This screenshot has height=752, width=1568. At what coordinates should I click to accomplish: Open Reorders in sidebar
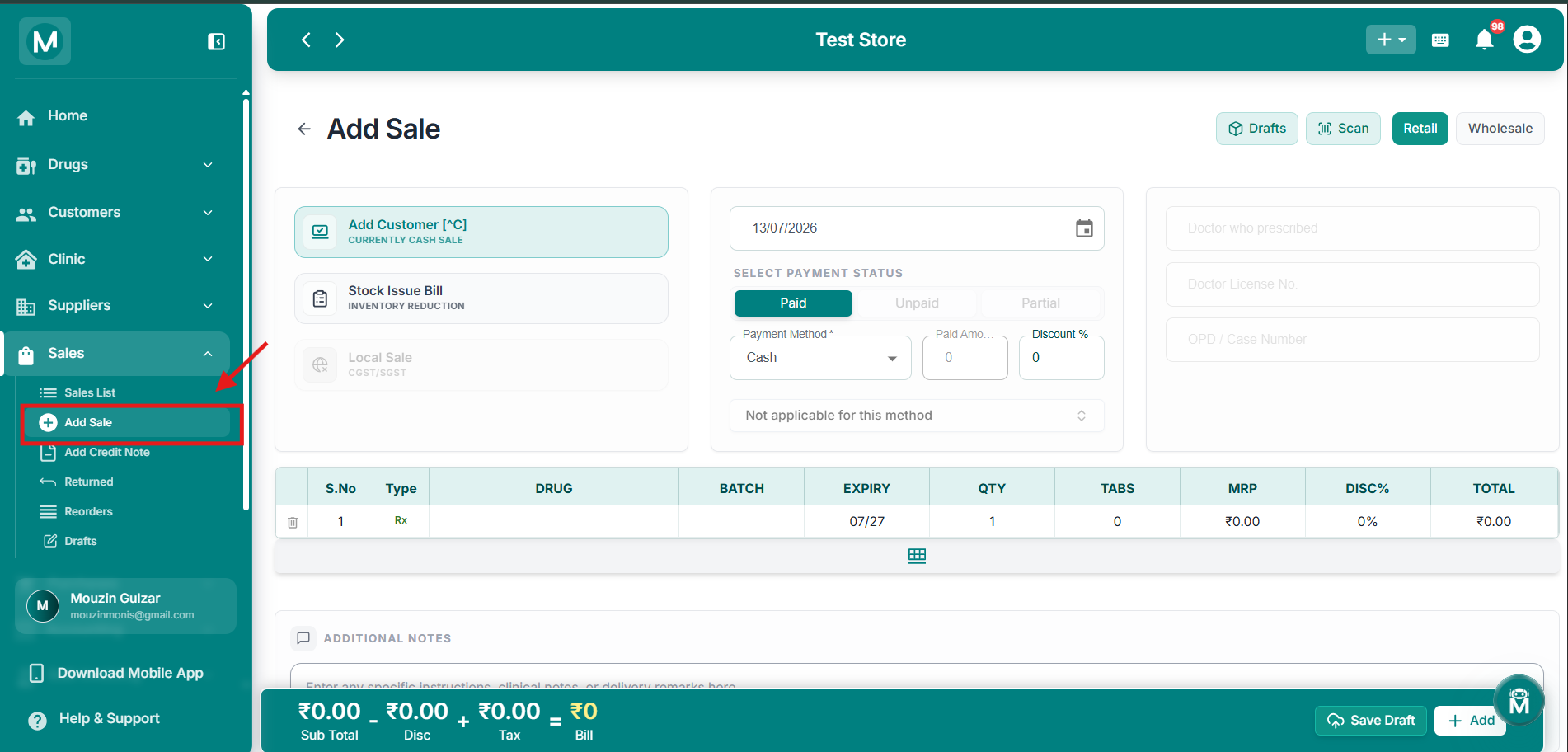pyautogui.click(x=88, y=512)
